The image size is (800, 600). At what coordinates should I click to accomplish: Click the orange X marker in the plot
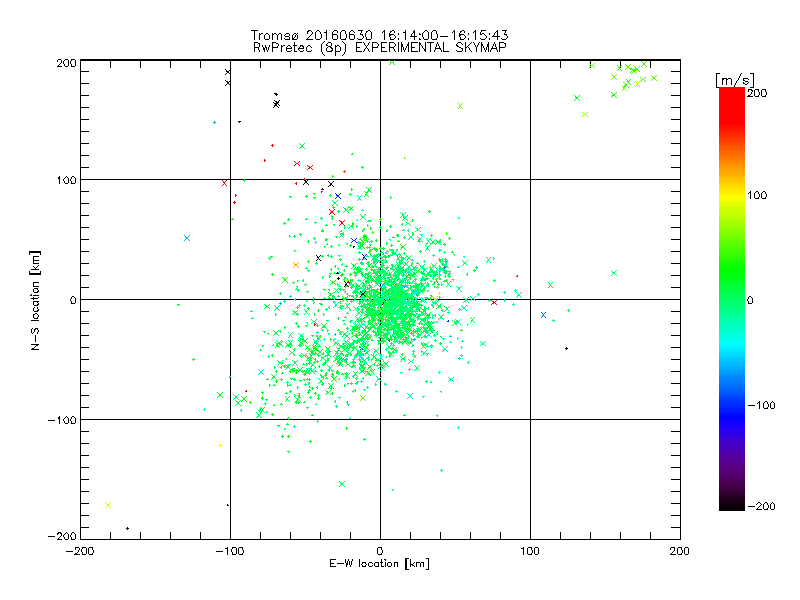(x=295, y=265)
